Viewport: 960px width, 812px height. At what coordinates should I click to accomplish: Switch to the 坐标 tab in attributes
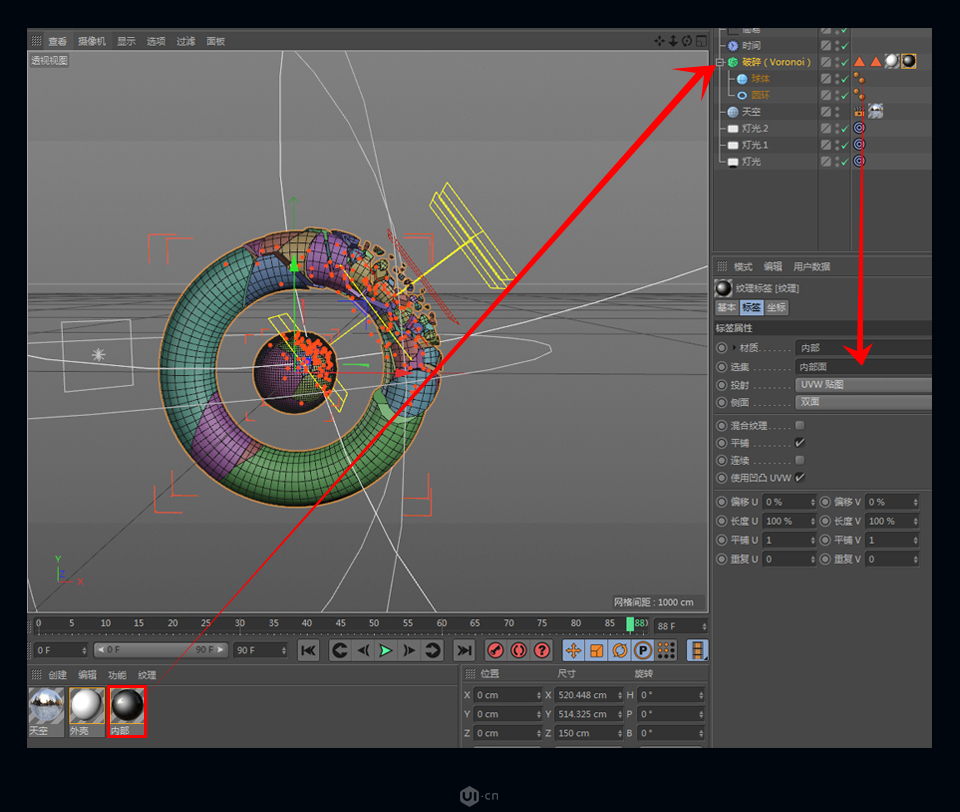click(x=776, y=307)
